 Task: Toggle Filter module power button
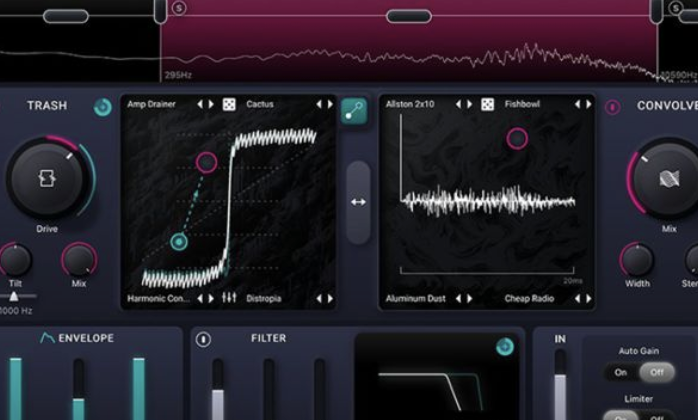[203, 339]
